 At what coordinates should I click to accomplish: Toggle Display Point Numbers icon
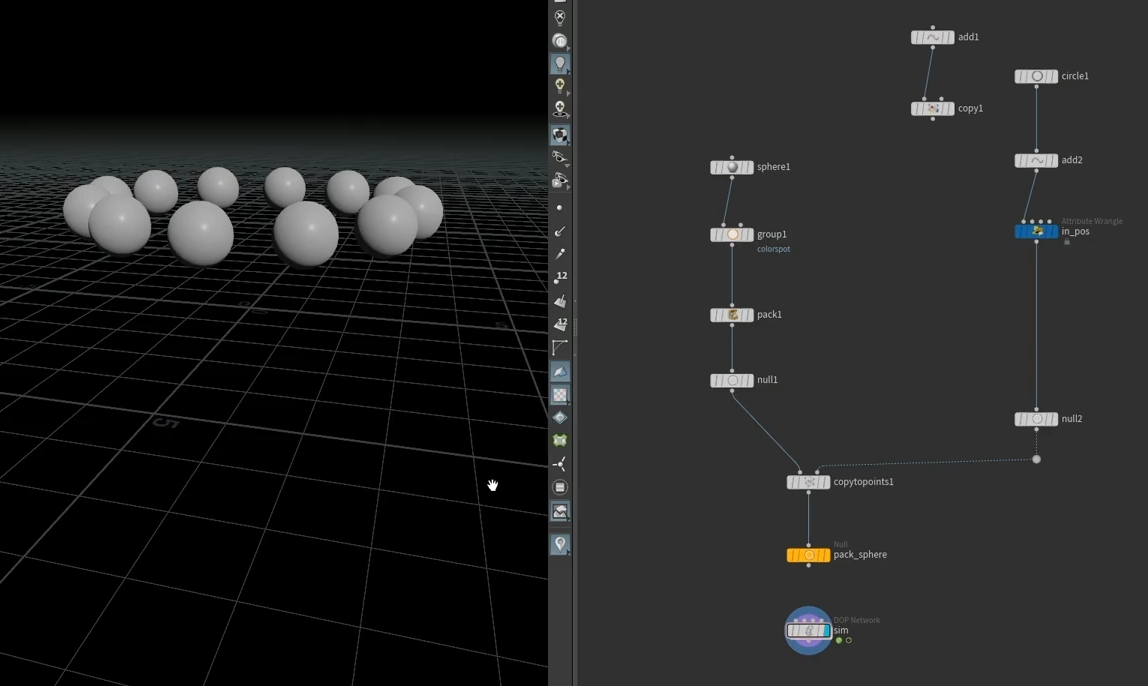pyautogui.click(x=560, y=277)
